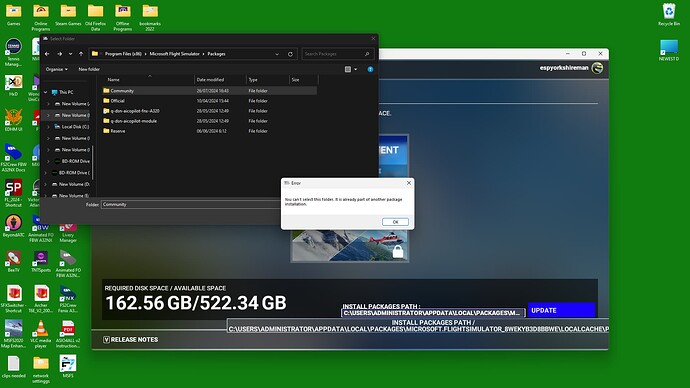690x388 pixels.
Task: Select the Official folder
Action: [x=117, y=101]
